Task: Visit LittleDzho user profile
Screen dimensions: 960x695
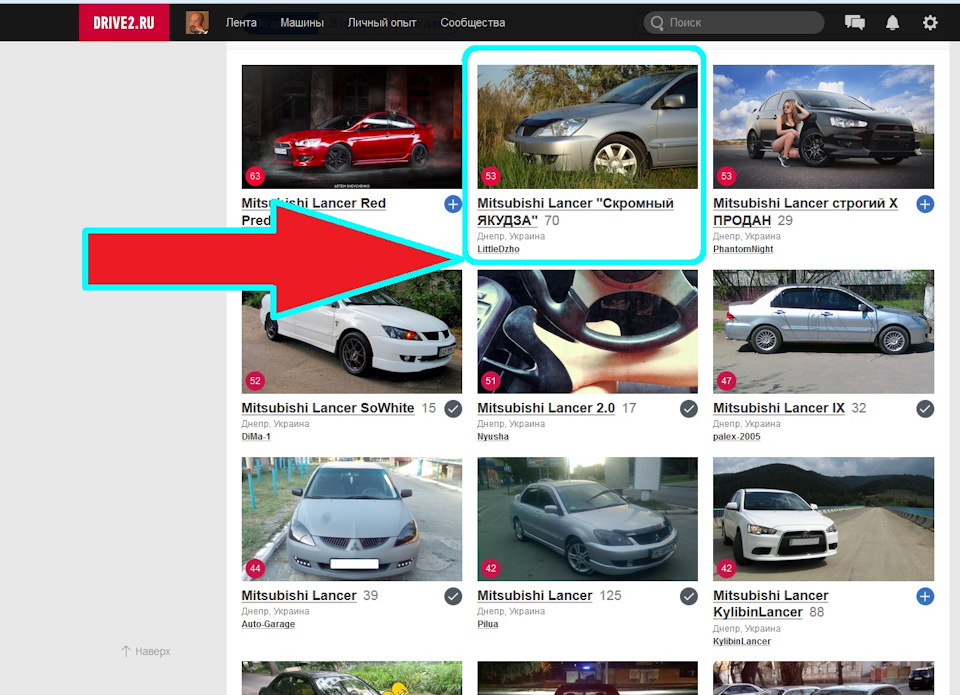Action: pyautogui.click(x=498, y=249)
